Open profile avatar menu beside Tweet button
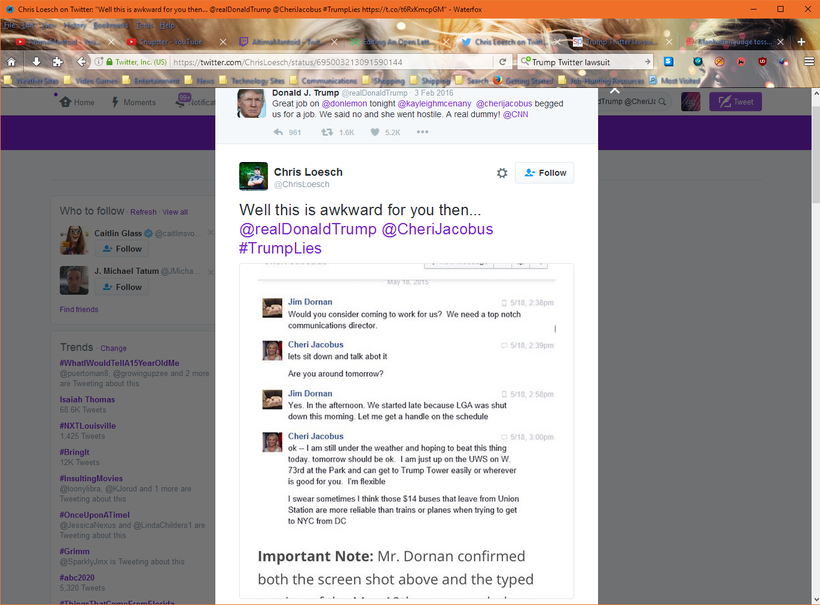Screen dimensions: 820x605 click(x=690, y=101)
